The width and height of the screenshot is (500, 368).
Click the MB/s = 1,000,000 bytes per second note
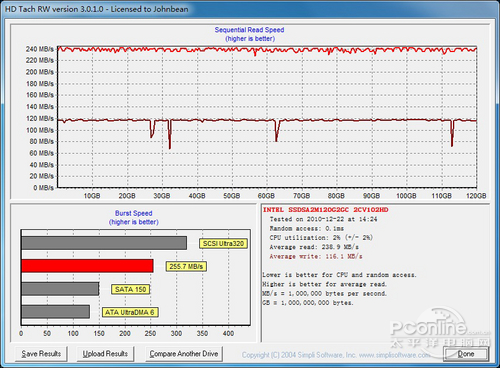(x=325, y=294)
